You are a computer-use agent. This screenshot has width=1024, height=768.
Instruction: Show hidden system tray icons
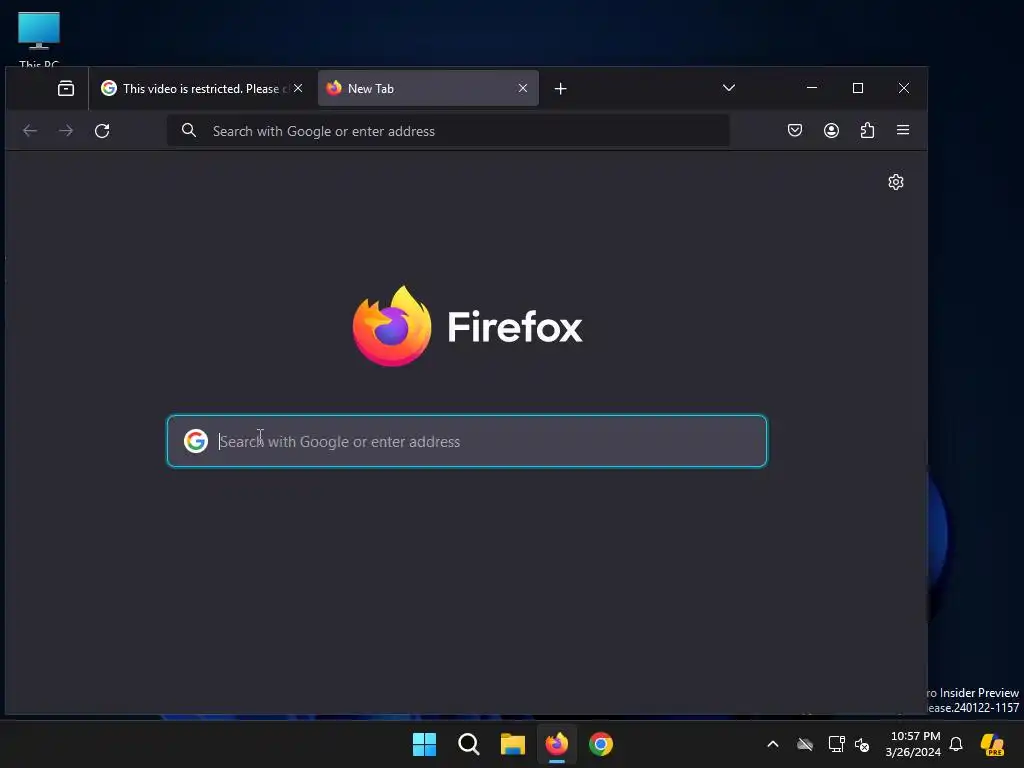tap(773, 744)
